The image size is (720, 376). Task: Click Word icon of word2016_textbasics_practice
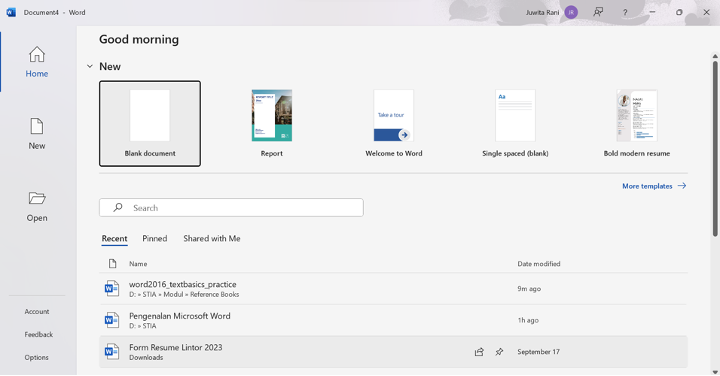click(x=112, y=289)
